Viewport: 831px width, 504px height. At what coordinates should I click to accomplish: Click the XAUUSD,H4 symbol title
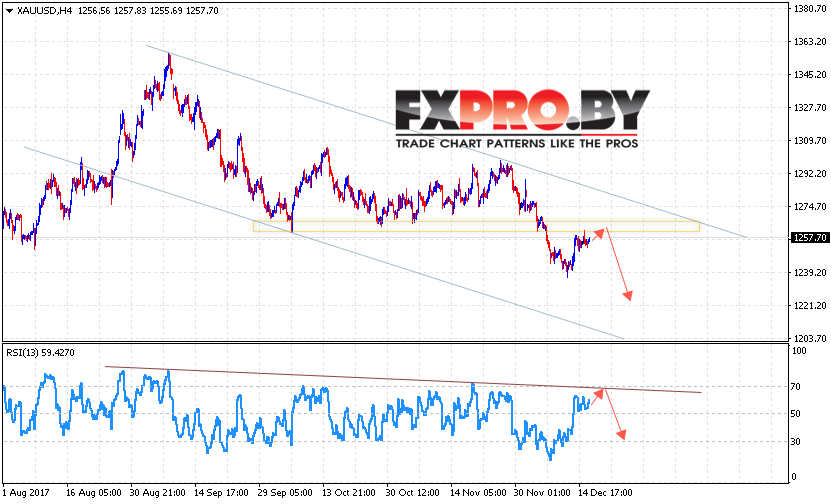(45, 11)
